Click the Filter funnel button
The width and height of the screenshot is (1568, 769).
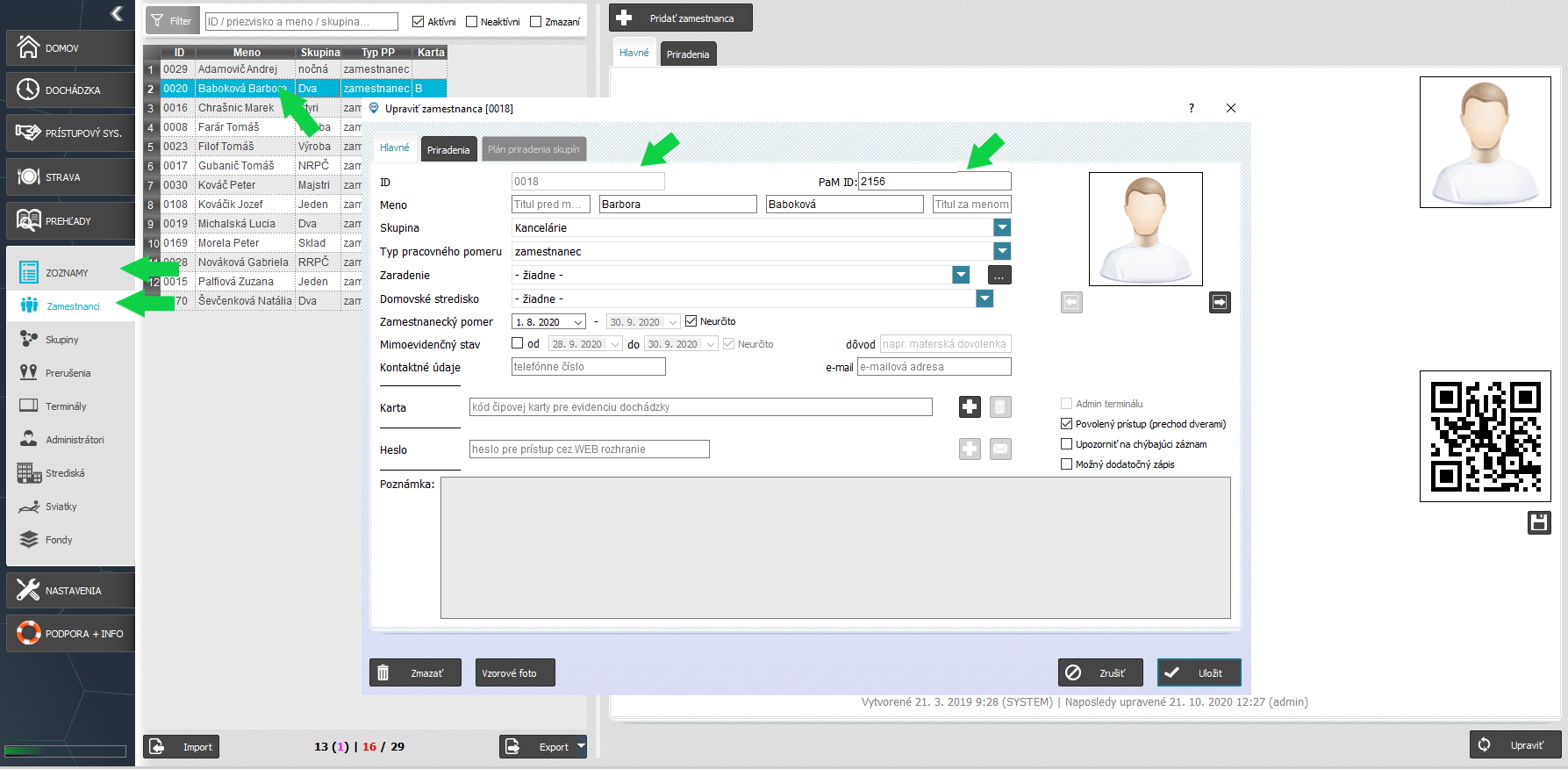click(x=172, y=21)
